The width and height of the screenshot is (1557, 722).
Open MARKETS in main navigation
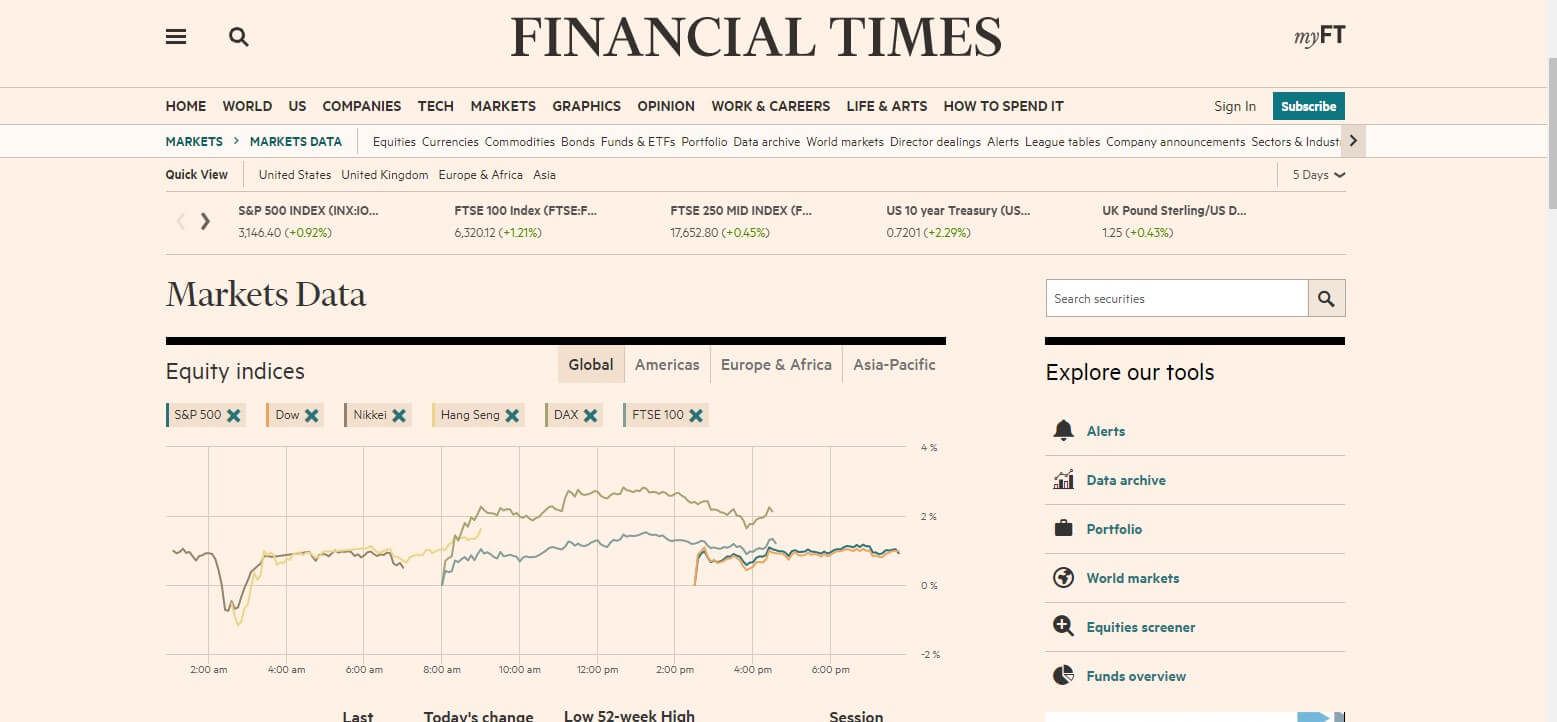point(503,106)
